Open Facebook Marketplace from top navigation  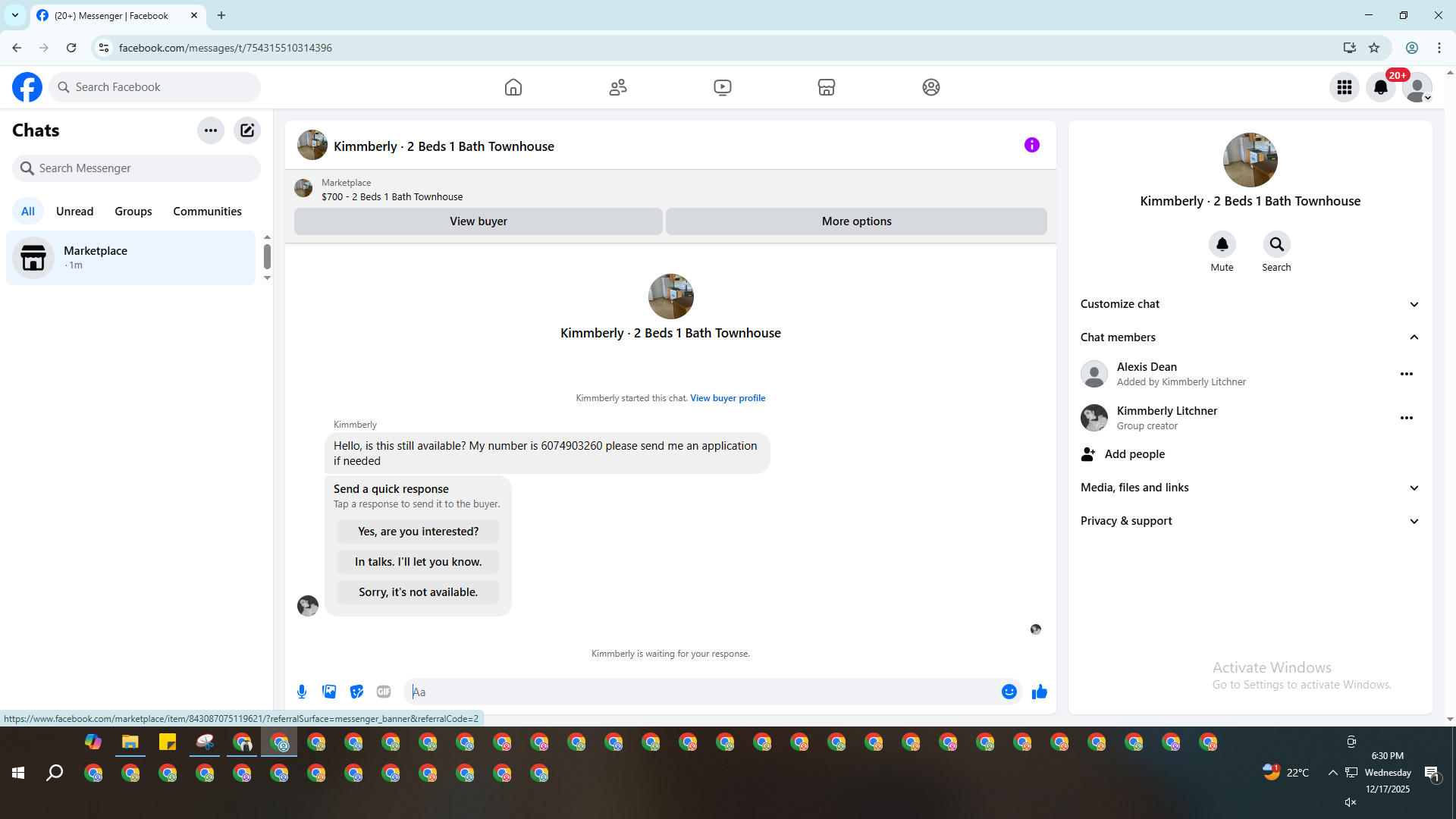click(827, 87)
